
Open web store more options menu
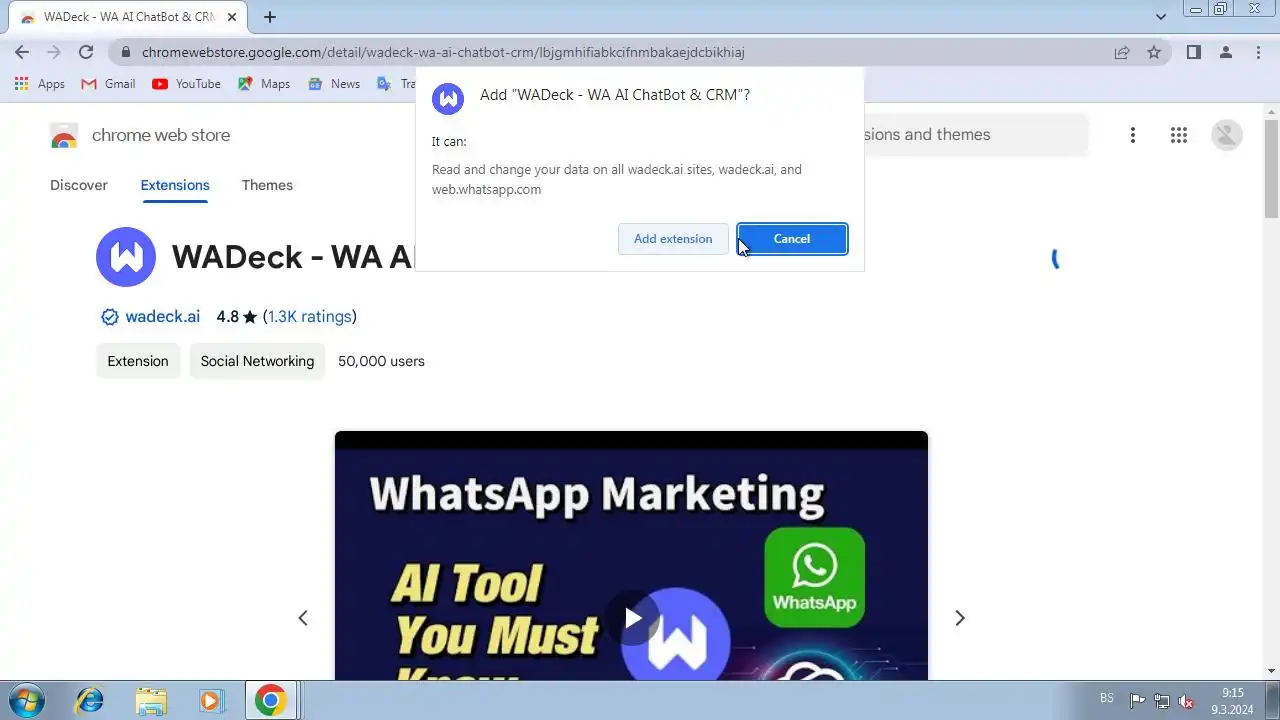[x=1133, y=135]
